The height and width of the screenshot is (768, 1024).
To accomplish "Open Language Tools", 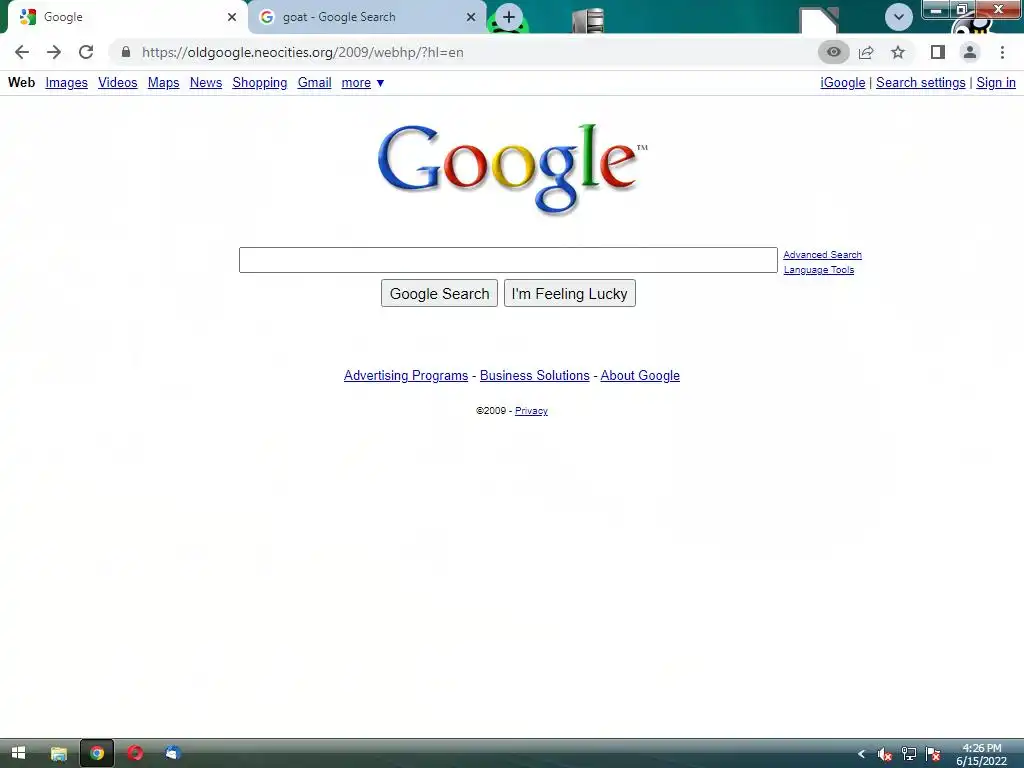I will tap(819, 270).
